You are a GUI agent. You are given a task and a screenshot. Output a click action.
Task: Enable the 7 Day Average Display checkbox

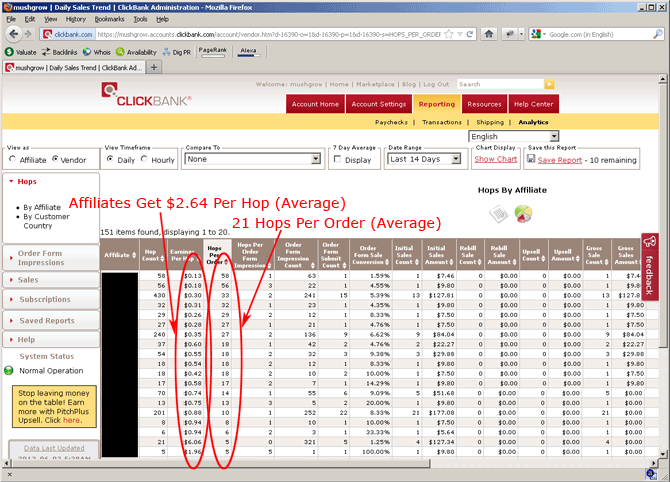[x=337, y=159]
